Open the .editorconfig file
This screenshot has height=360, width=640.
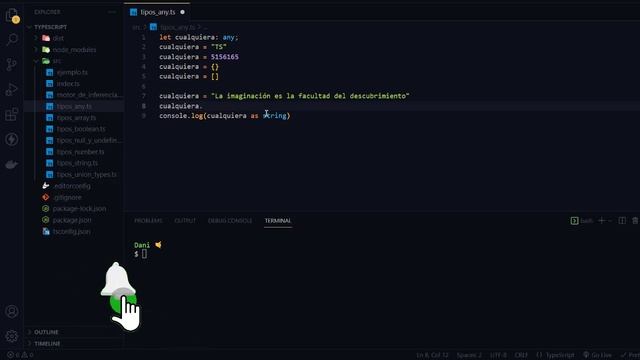72,186
